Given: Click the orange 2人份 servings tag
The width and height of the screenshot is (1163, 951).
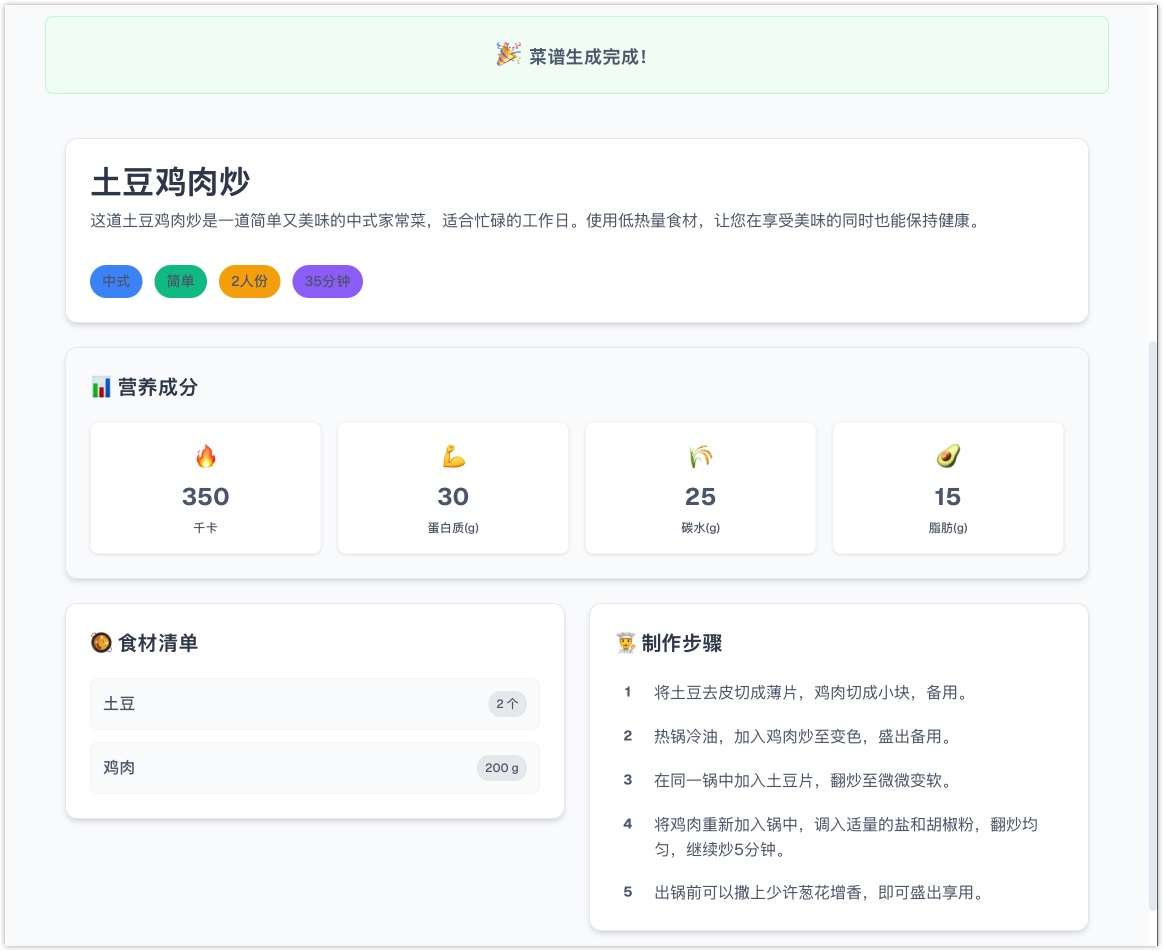Looking at the screenshot, I should pos(249,281).
